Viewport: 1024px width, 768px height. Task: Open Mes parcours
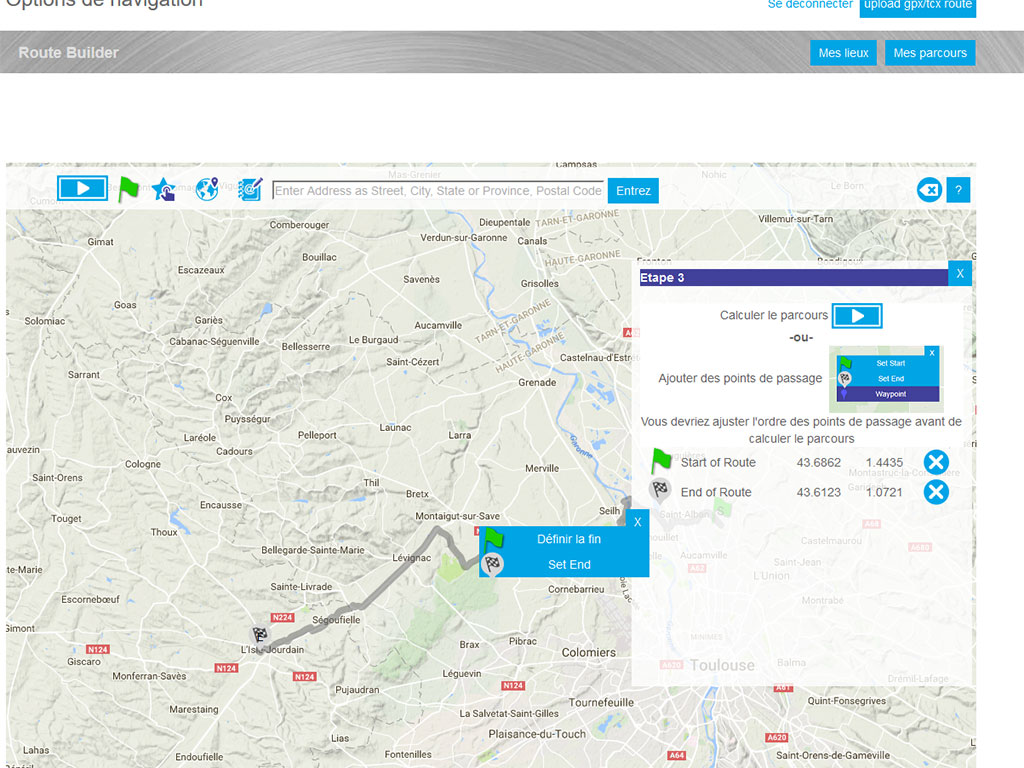[x=930, y=53]
